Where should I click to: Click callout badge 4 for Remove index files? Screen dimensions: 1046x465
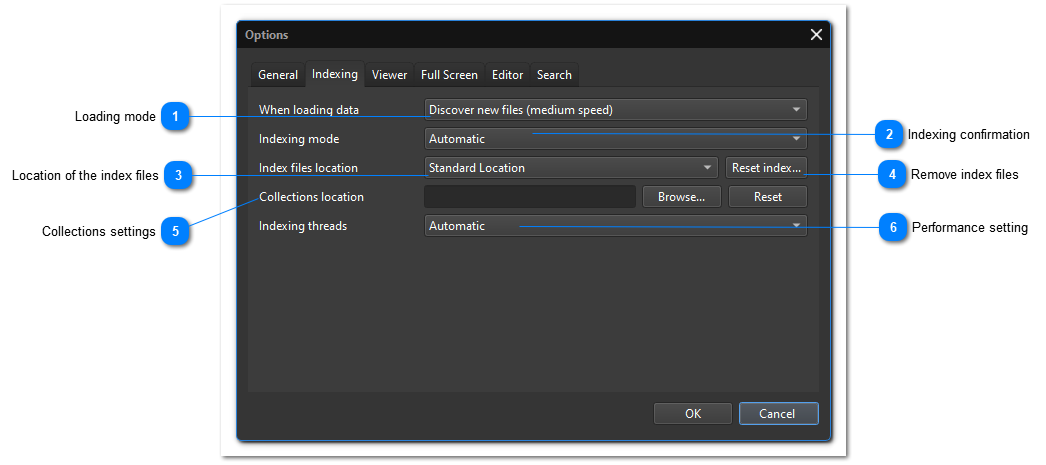(x=891, y=174)
